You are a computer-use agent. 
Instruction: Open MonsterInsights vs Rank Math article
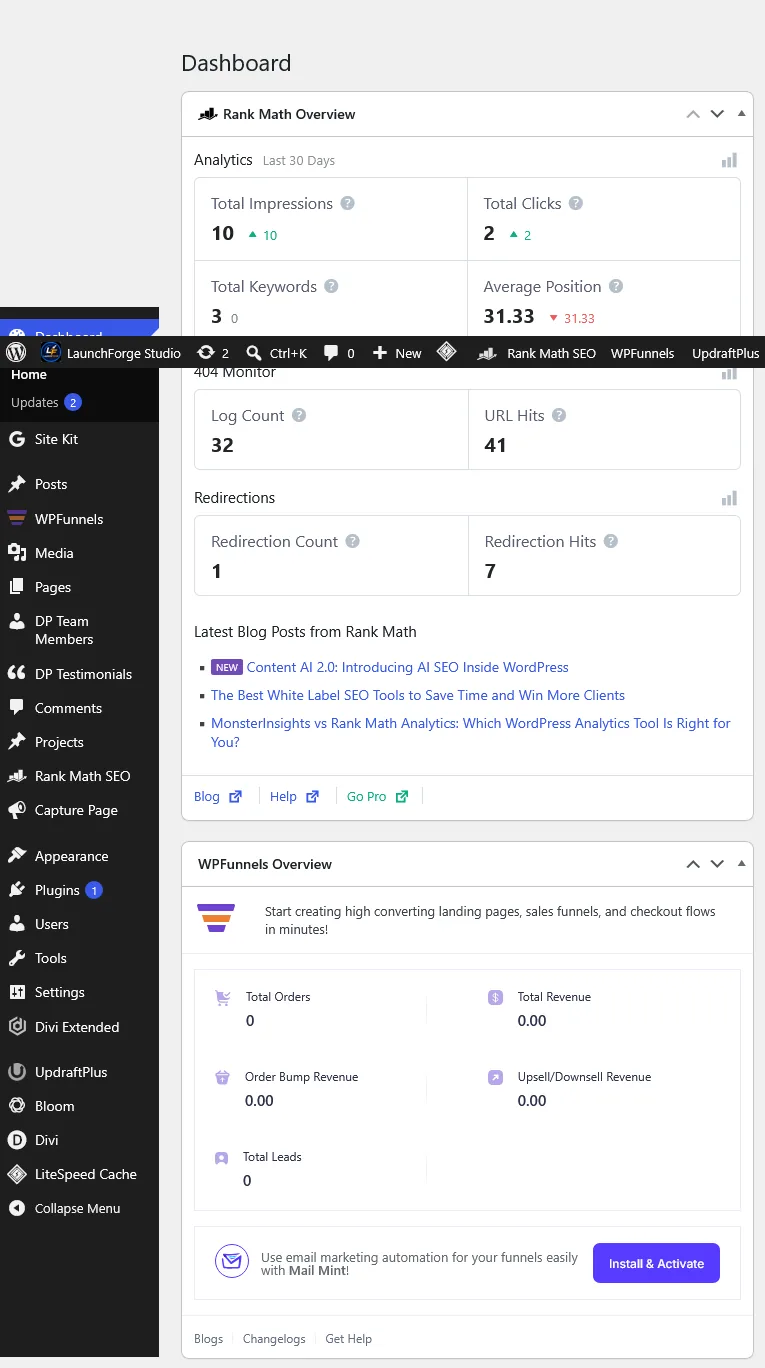click(471, 732)
